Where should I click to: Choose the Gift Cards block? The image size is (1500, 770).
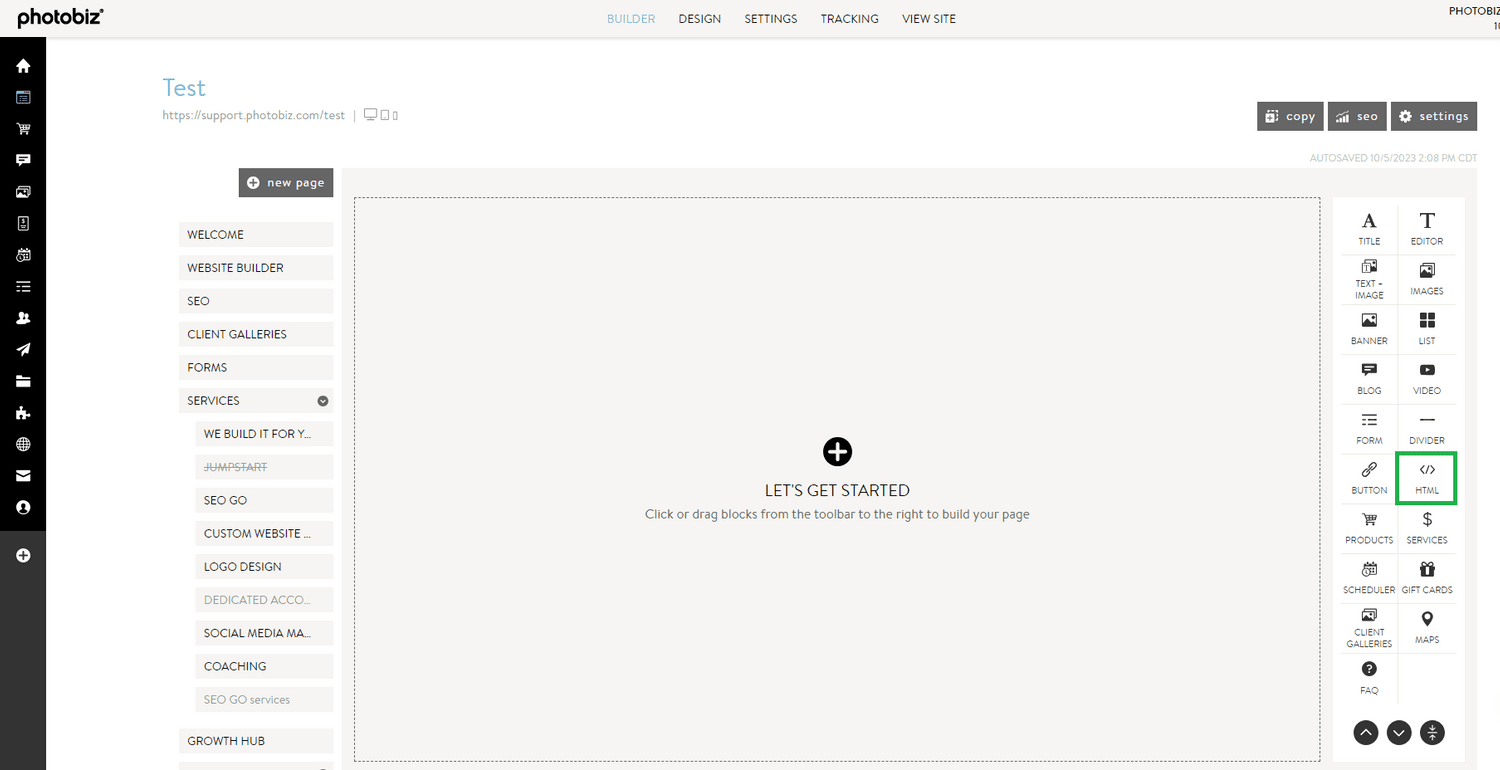click(x=1426, y=577)
